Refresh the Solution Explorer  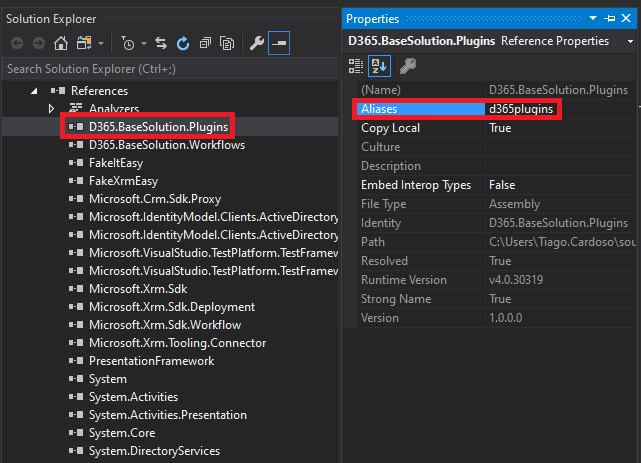coord(183,44)
